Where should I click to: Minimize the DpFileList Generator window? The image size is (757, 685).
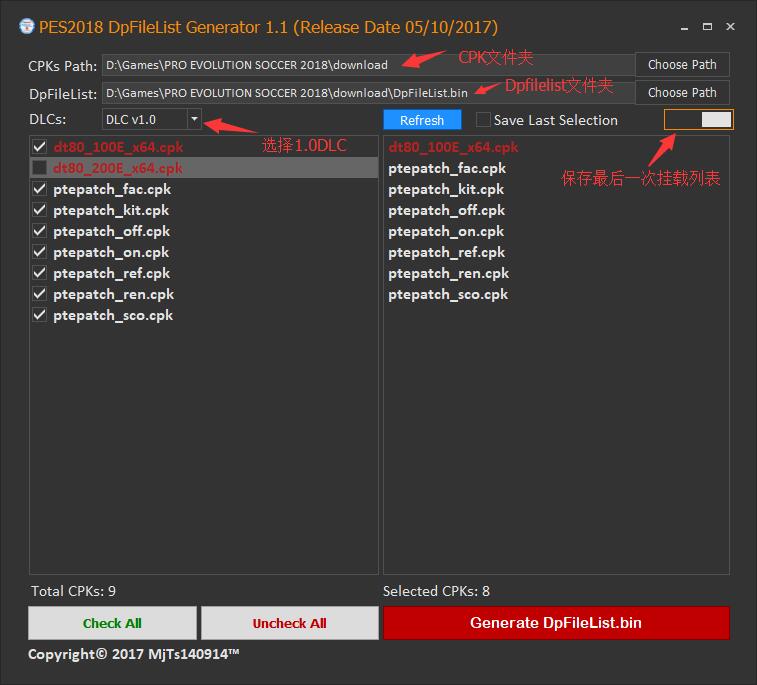(684, 28)
